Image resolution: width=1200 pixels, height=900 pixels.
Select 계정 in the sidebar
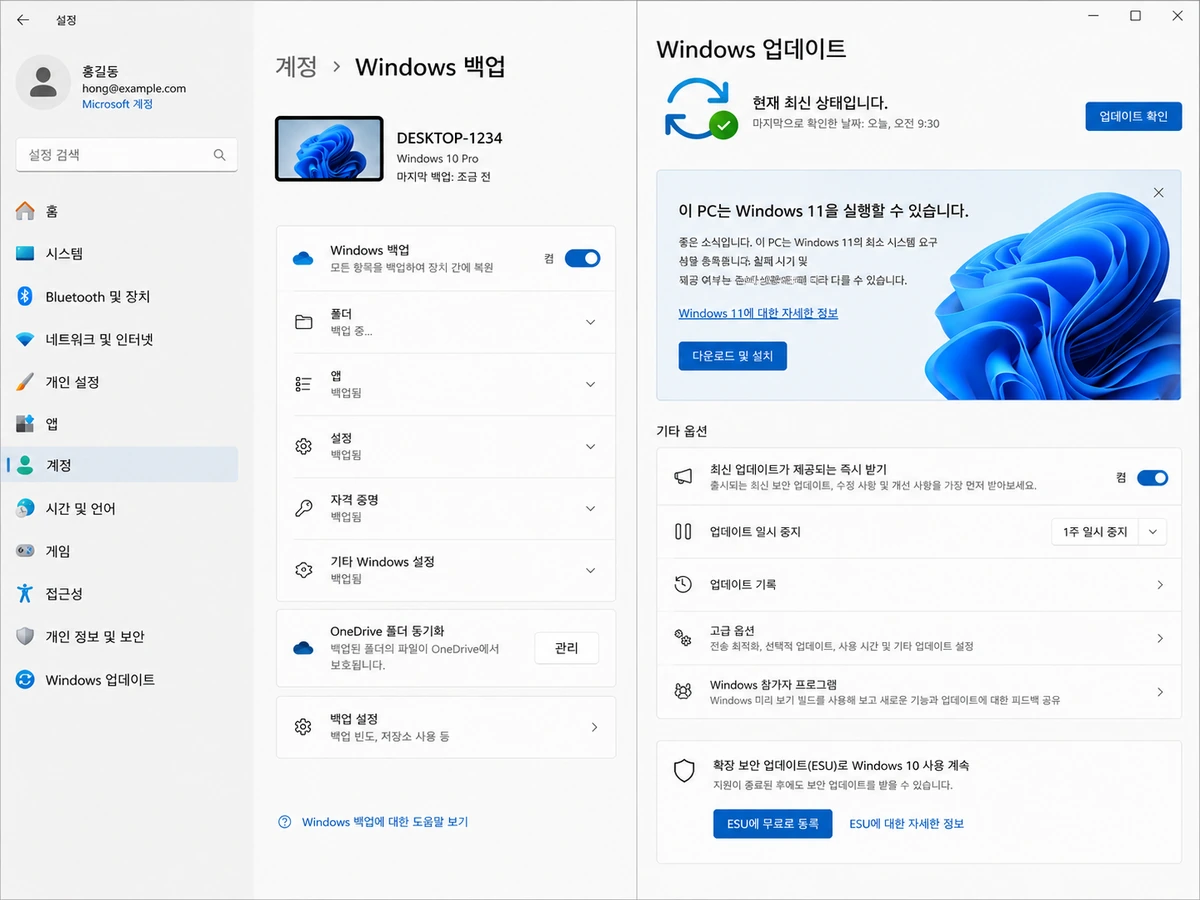click(x=120, y=465)
